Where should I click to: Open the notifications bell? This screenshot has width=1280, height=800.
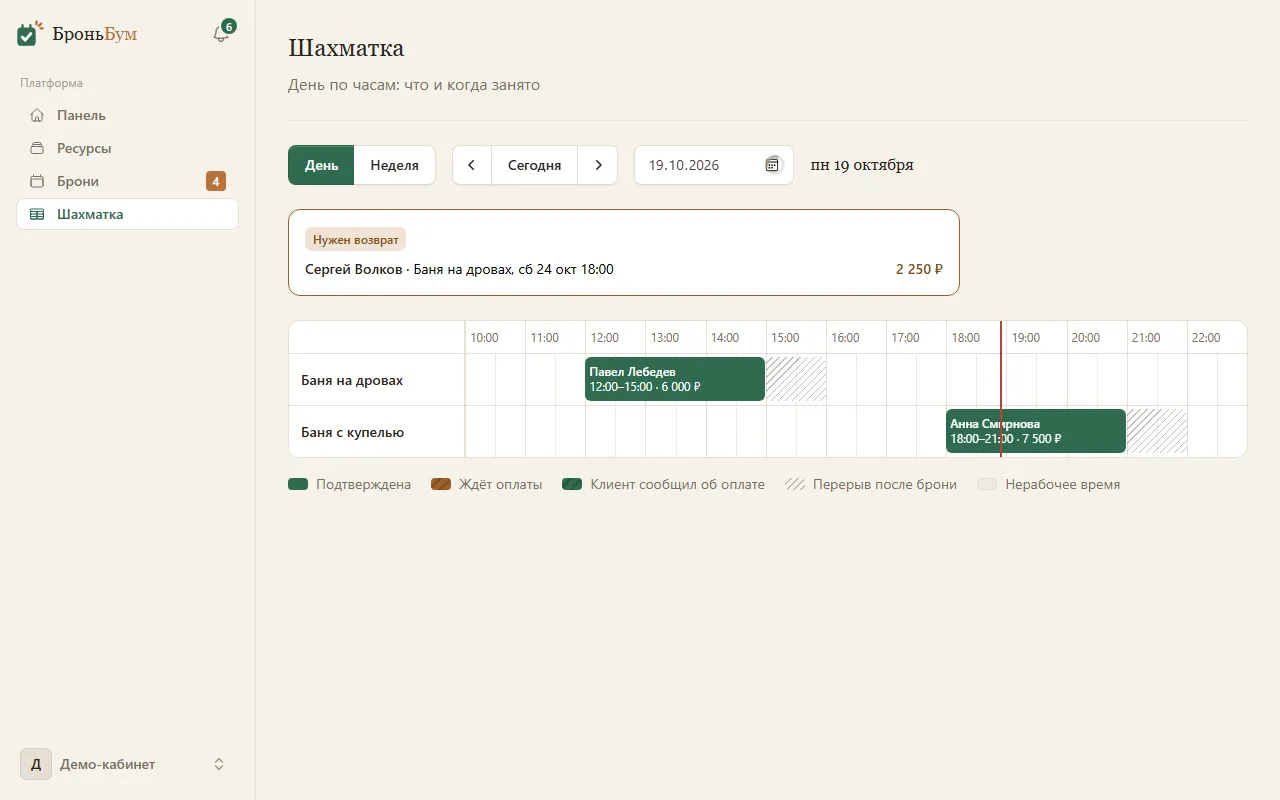click(x=221, y=34)
